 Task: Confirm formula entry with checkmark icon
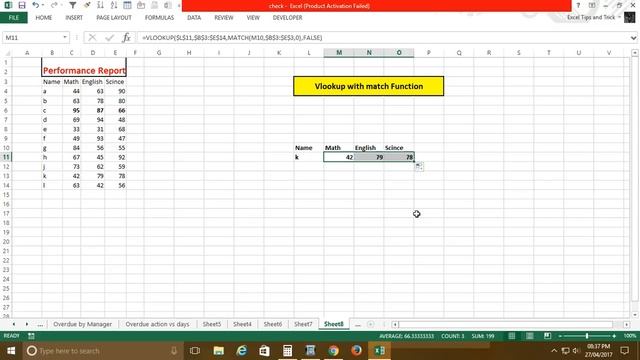(x=109, y=38)
